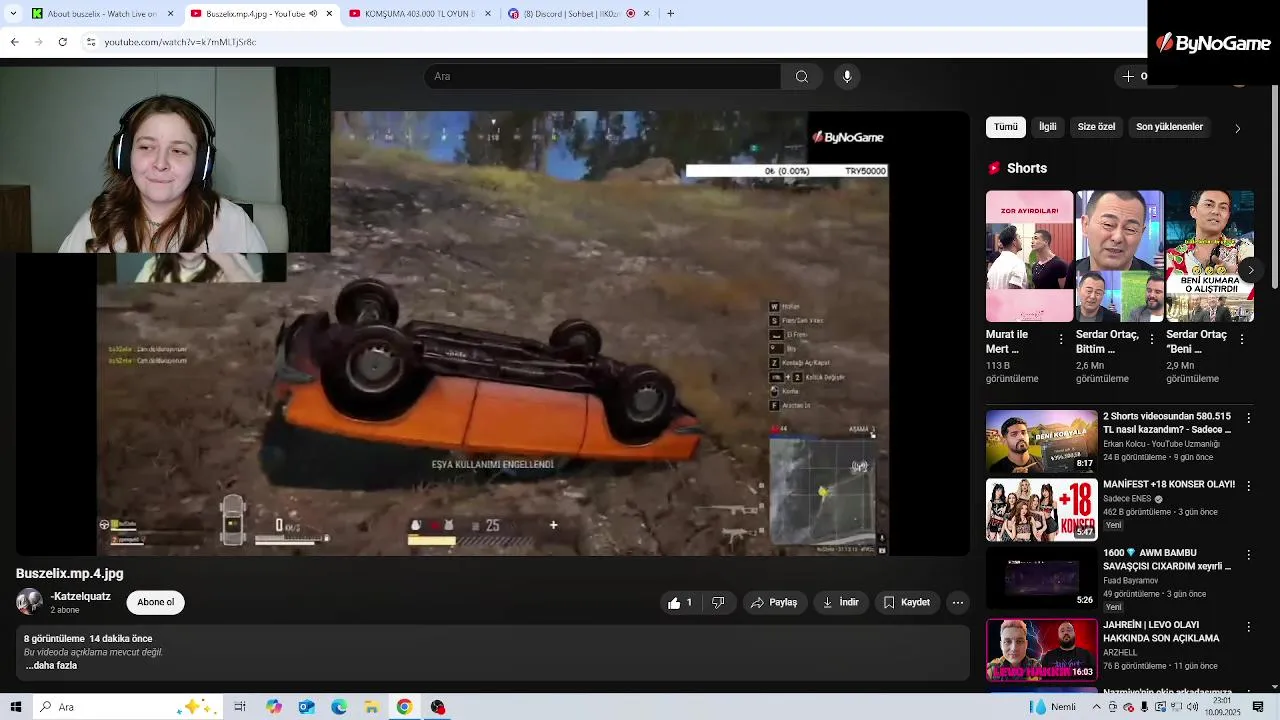Open Microsoft Edge from the taskbar
This screenshot has width=1280, height=720.
pos(339,707)
